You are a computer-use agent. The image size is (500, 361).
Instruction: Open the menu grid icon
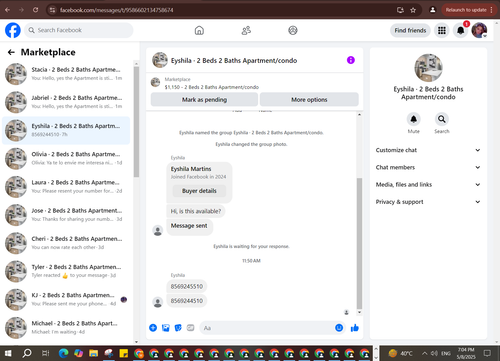point(442,30)
